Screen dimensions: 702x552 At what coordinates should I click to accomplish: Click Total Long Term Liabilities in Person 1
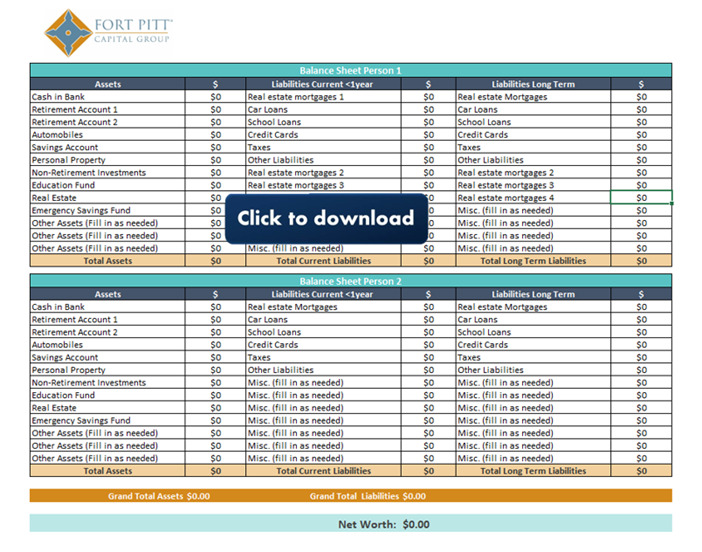533,261
